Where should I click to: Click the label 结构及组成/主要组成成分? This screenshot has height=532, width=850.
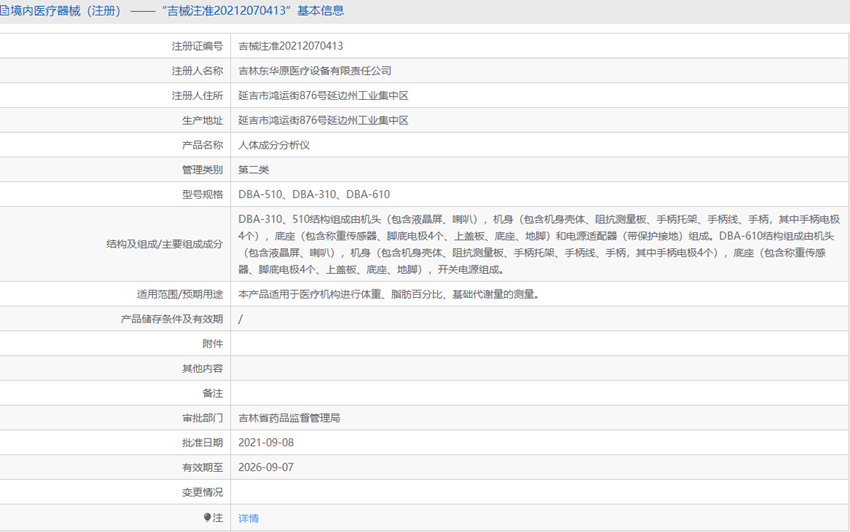point(165,244)
